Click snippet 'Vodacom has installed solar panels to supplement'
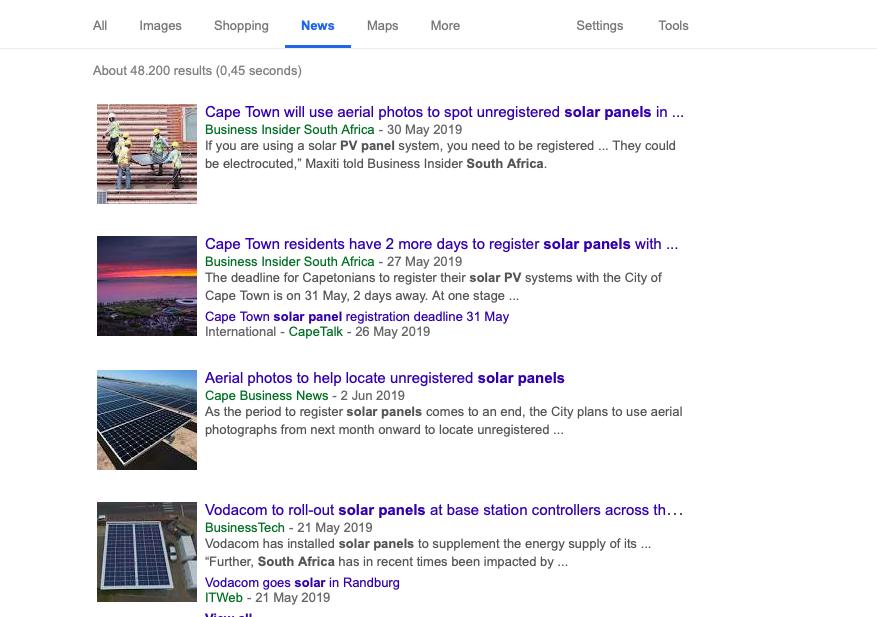 point(428,553)
